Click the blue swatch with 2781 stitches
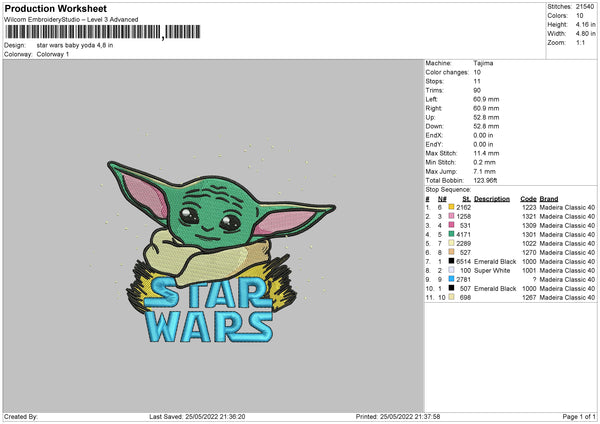The height and width of the screenshot is (424, 600). pyautogui.click(x=451, y=279)
